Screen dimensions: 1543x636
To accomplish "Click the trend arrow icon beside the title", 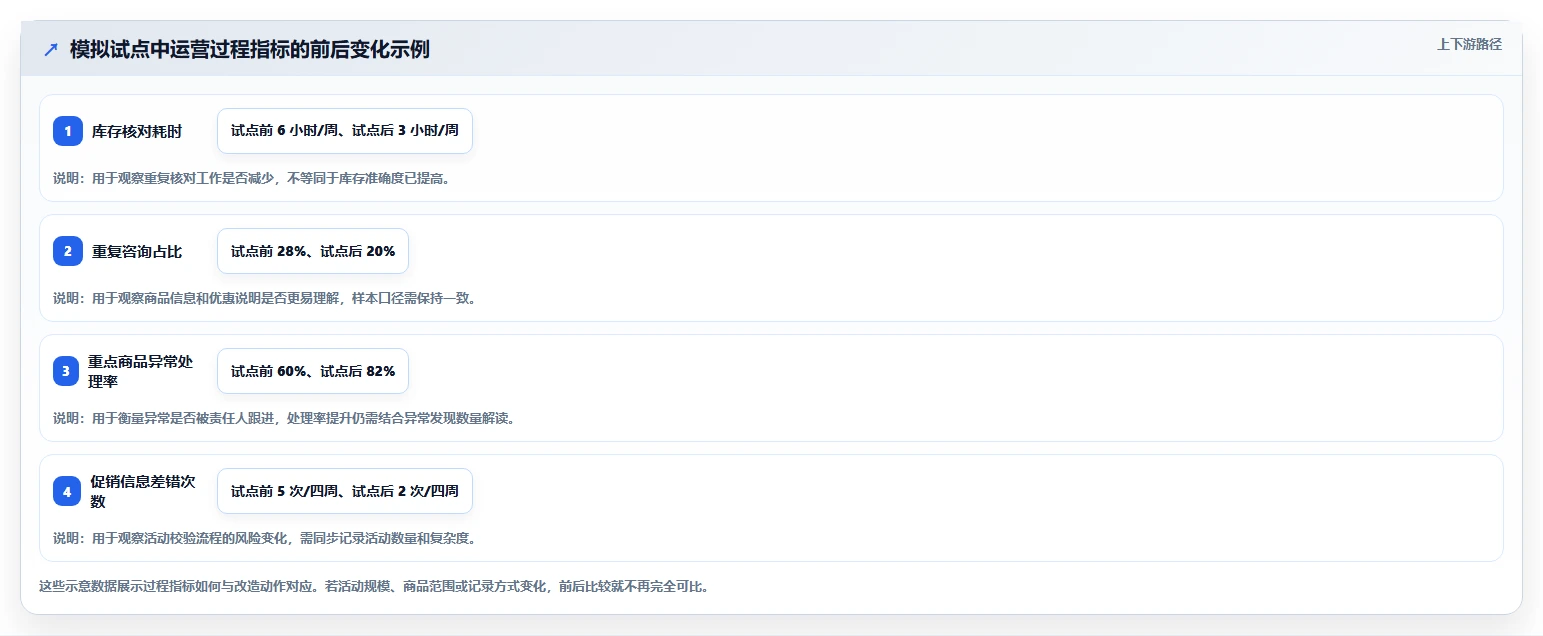I will click(51, 49).
